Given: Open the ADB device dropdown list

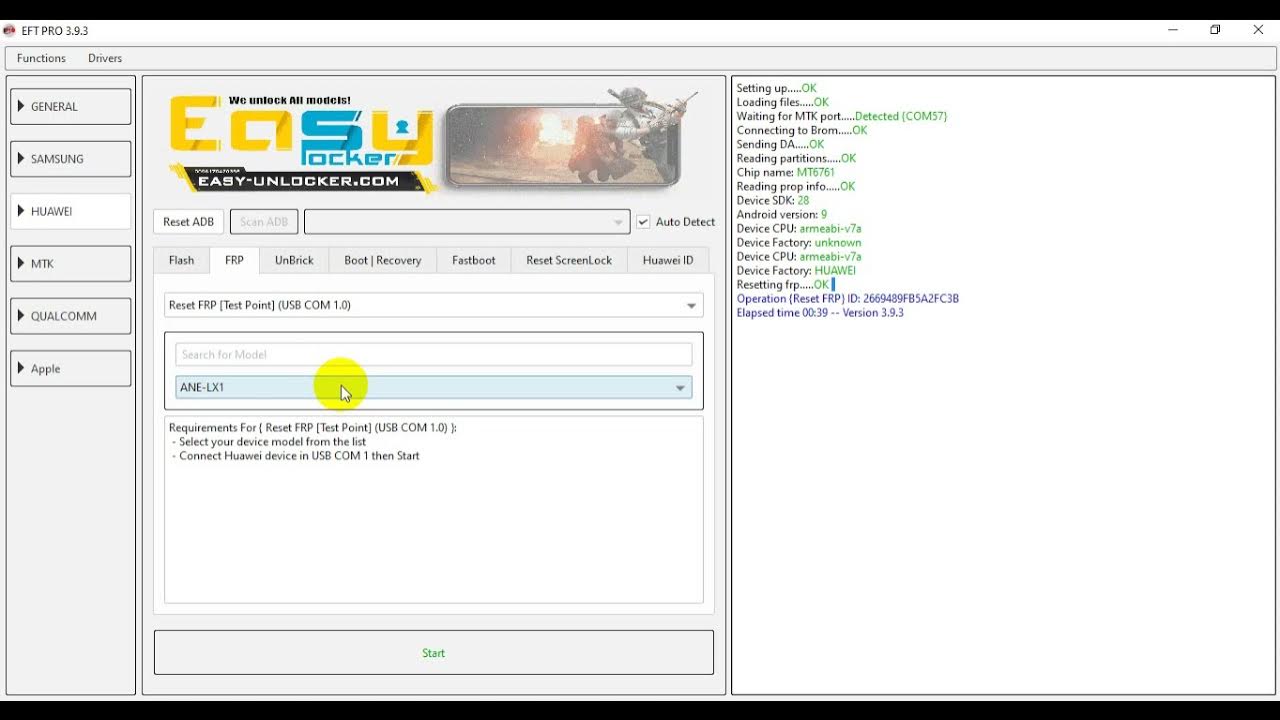Looking at the screenshot, I should coord(467,222).
